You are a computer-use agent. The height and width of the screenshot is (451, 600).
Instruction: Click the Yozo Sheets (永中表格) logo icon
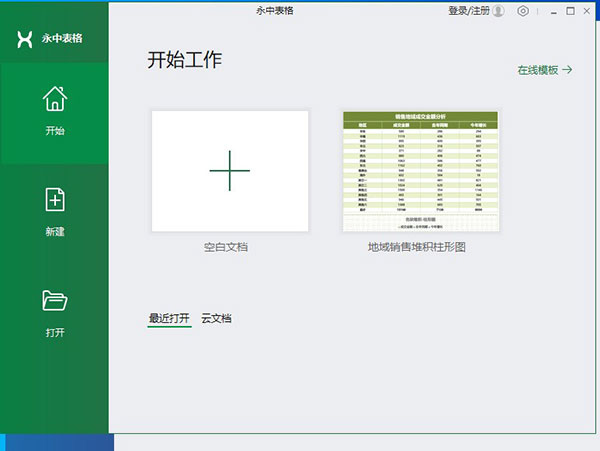(26, 39)
